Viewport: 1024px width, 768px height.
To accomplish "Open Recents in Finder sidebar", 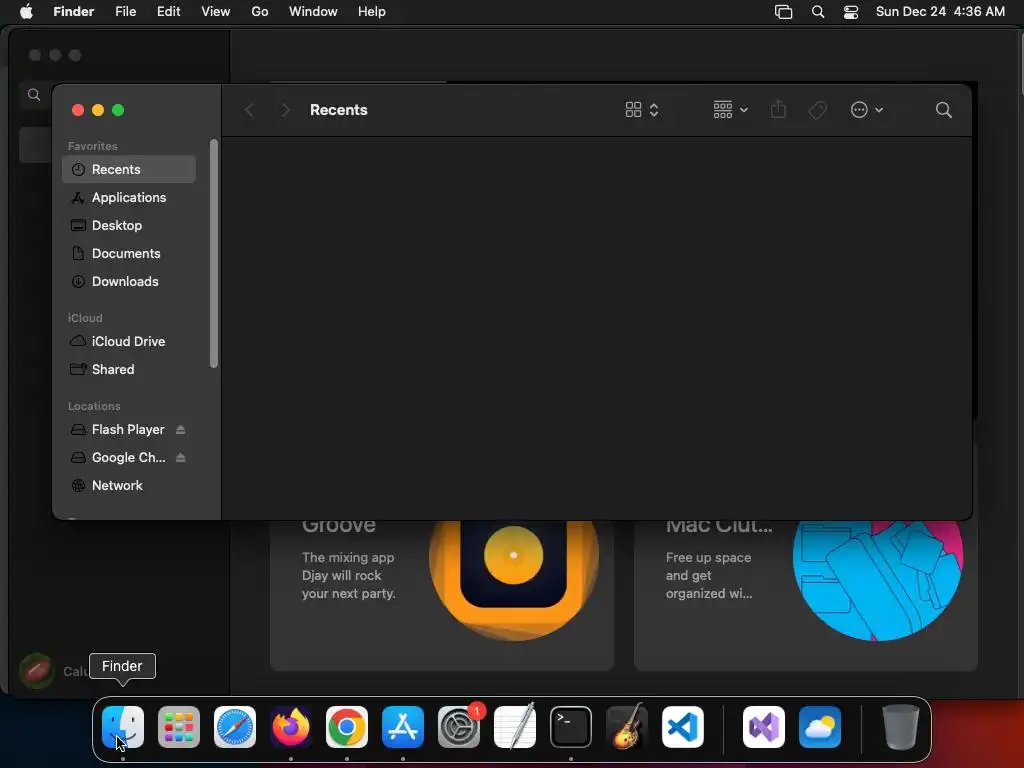I will pos(129,169).
